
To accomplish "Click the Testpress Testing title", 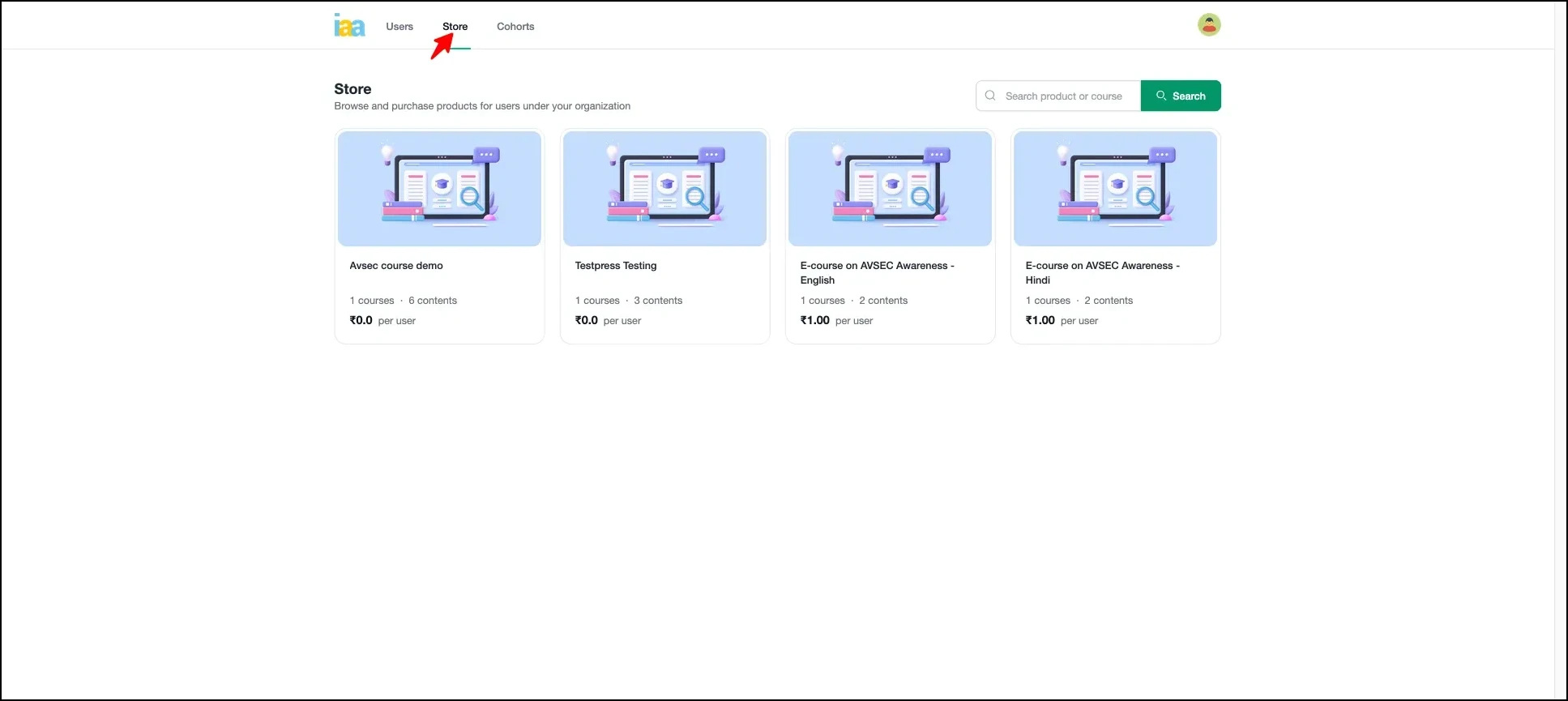I will (616, 266).
